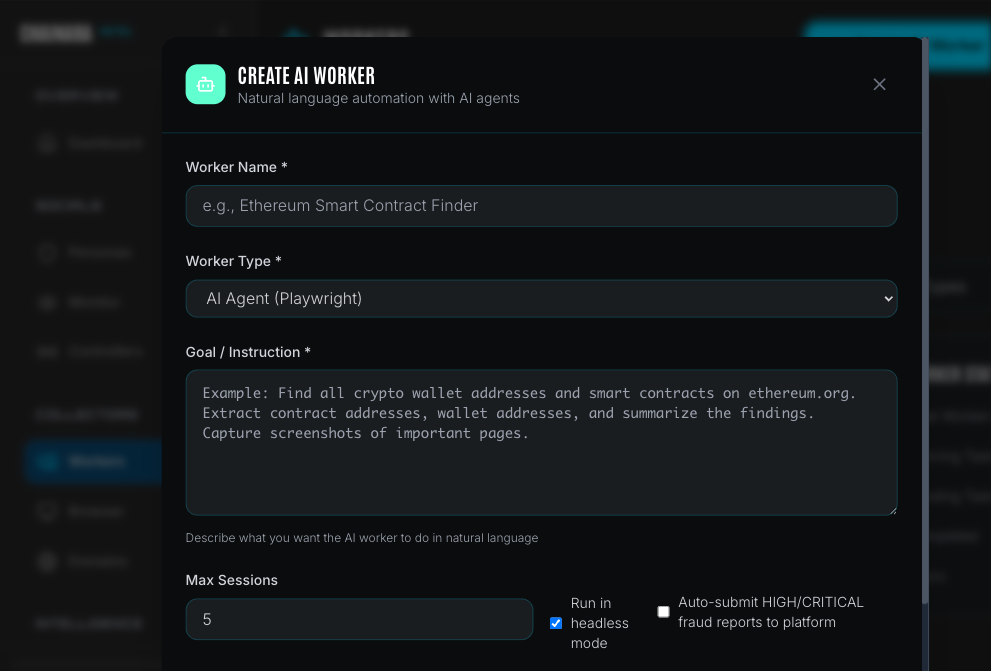Click the 'Natural language automation with AI agents' subtitle

(x=379, y=98)
